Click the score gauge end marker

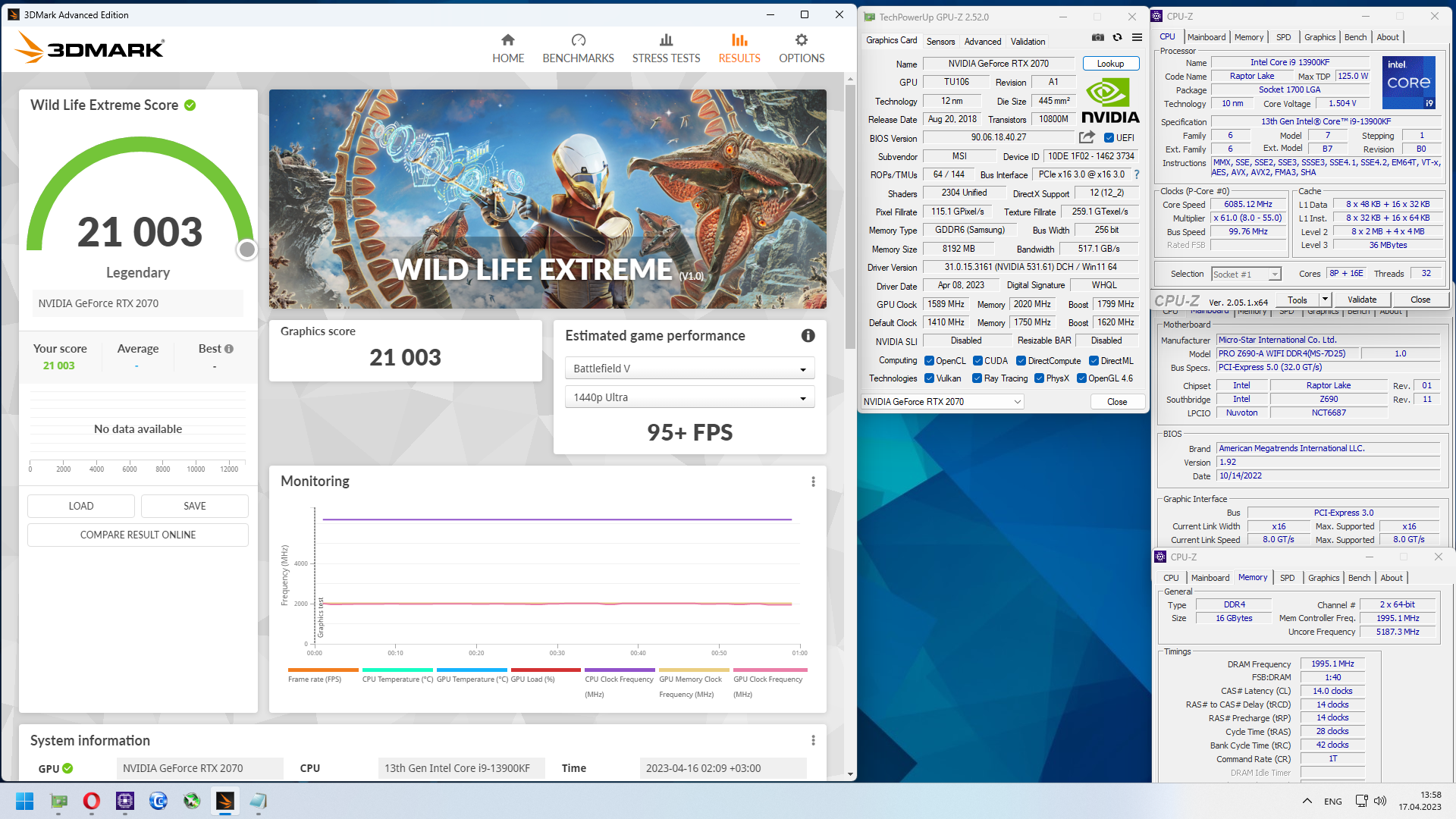pyautogui.click(x=246, y=249)
